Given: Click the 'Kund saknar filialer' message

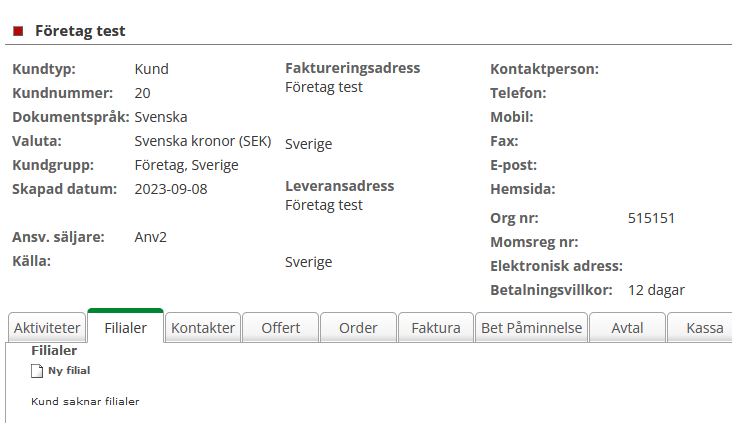Looking at the screenshot, I should pos(85,402).
